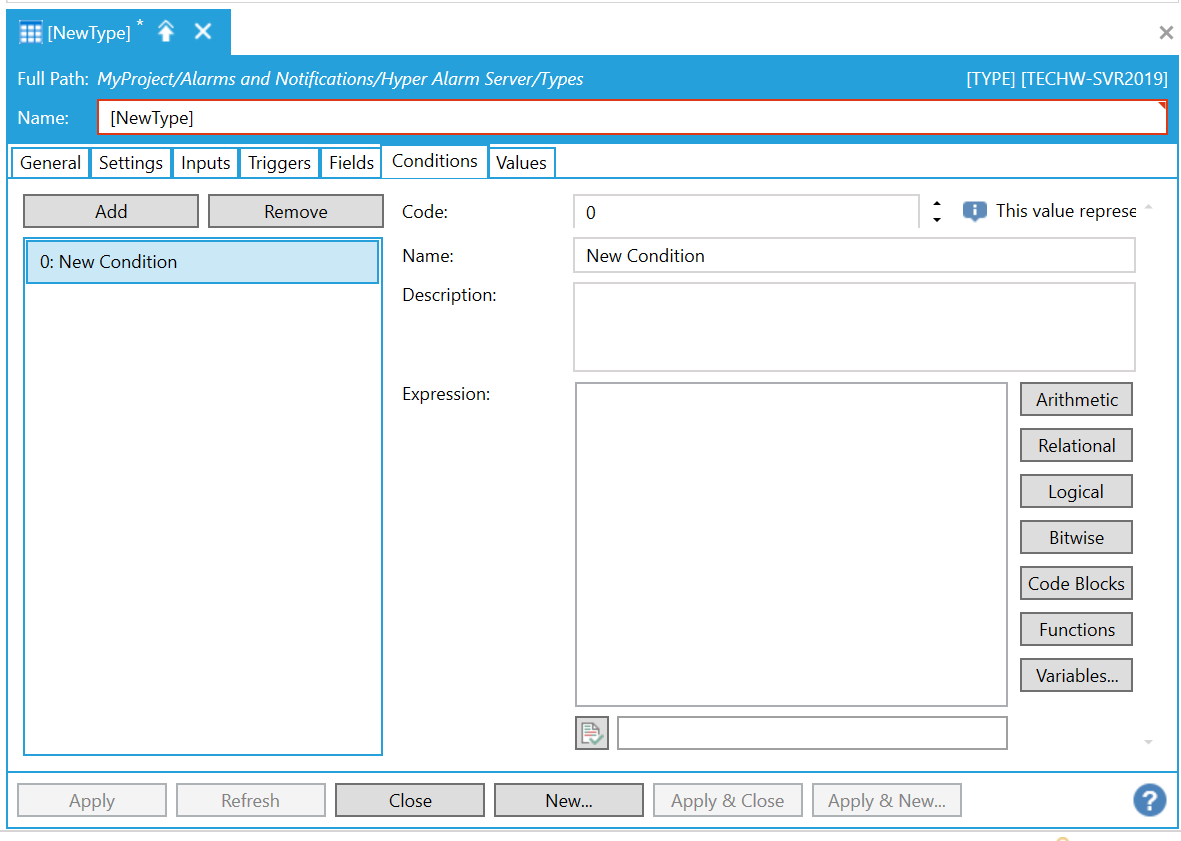The height and width of the screenshot is (841, 1181).
Task: Close the NewType tab with X icon
Action: coord(203,32)
